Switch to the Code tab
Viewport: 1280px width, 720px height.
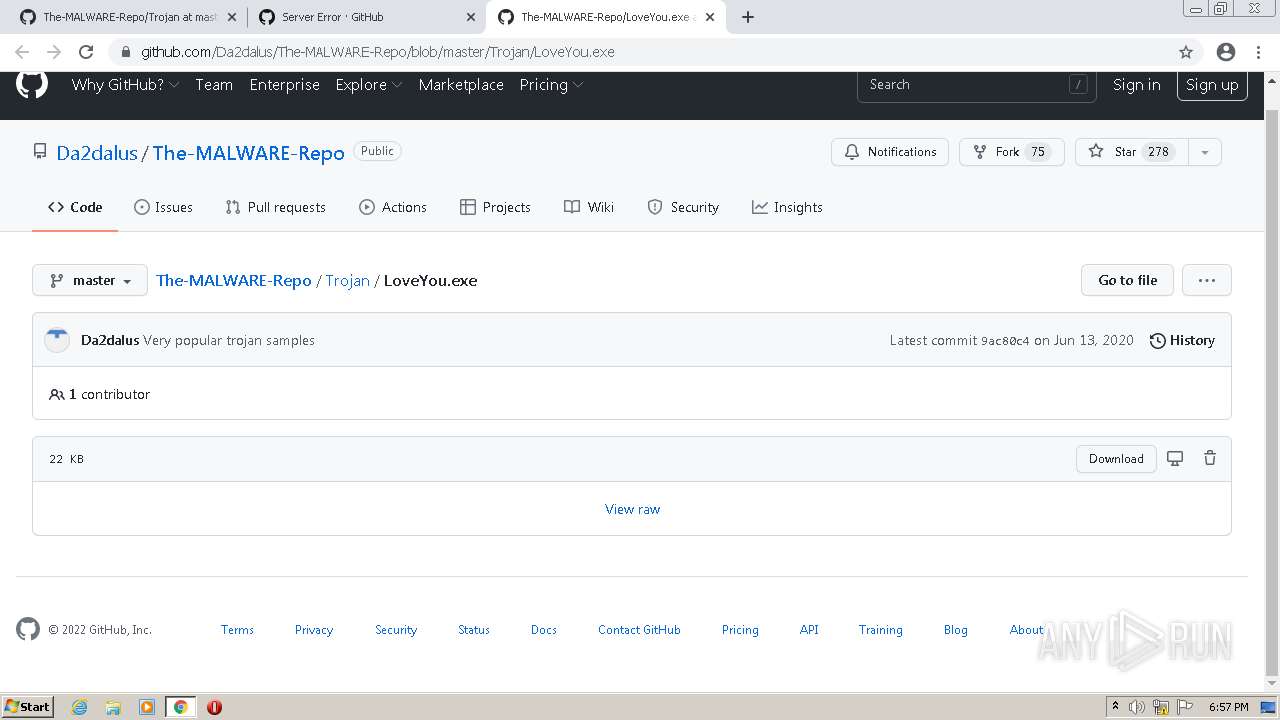tap(75, 207)
